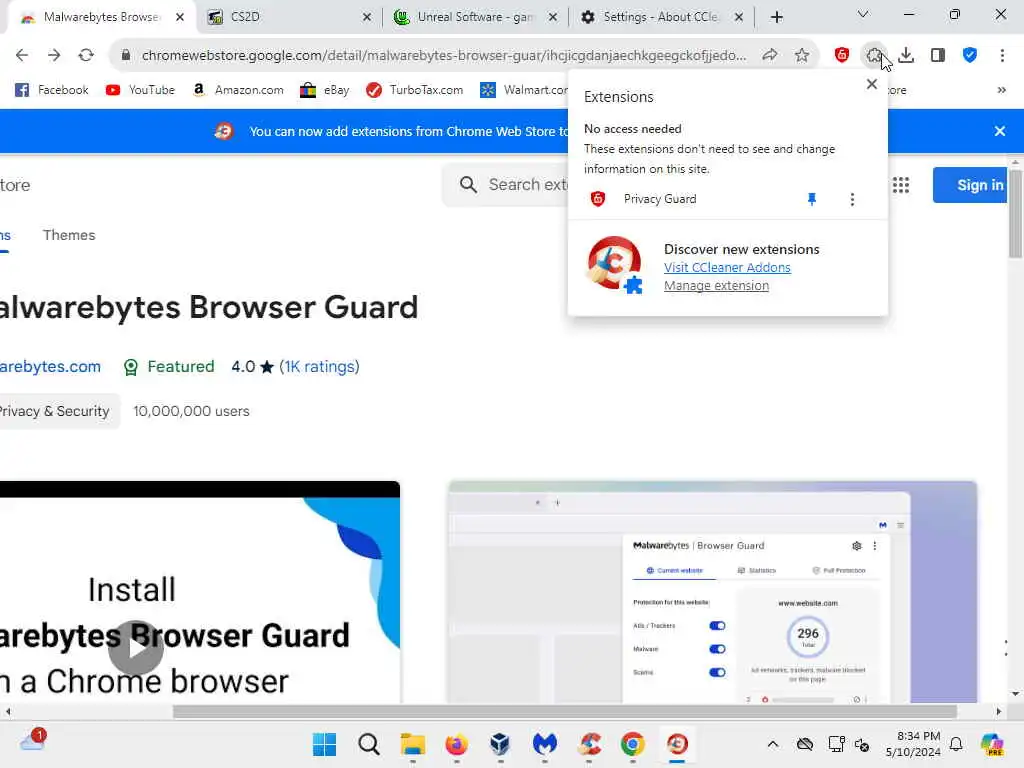Open the tab search dropdown chevron
Screen dimensions: 1024x768
863,14
